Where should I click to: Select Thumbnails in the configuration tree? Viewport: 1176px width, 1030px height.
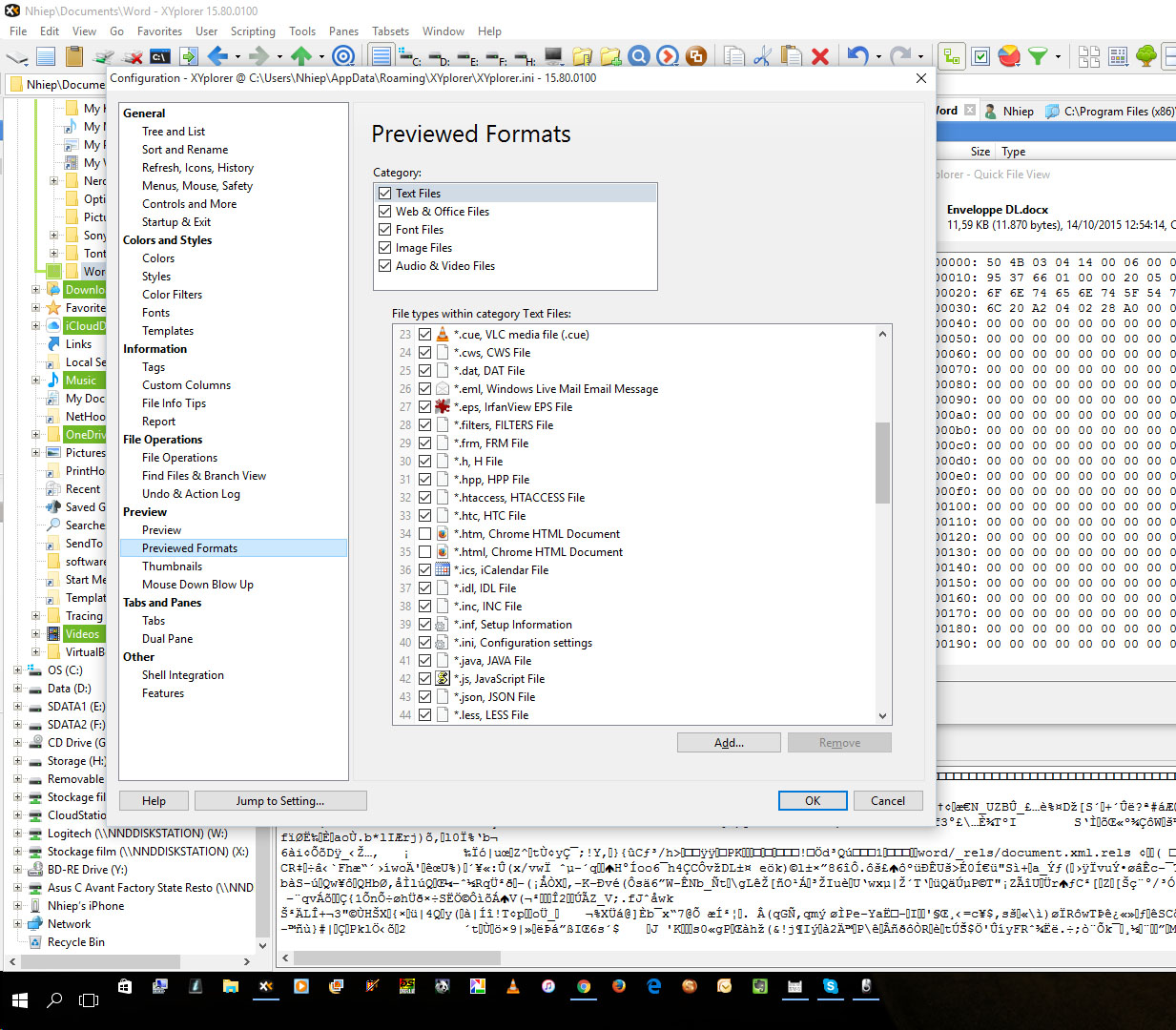[x=172, y=566]
